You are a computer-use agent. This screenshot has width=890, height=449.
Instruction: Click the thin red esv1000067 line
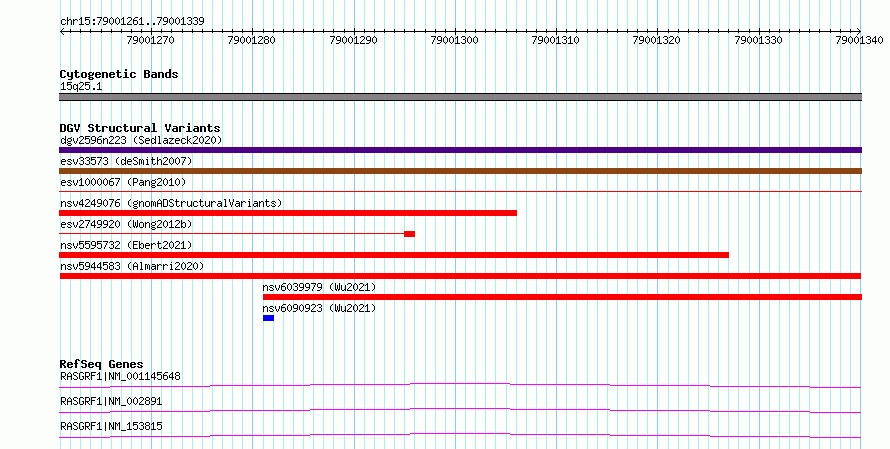(460, 192)
